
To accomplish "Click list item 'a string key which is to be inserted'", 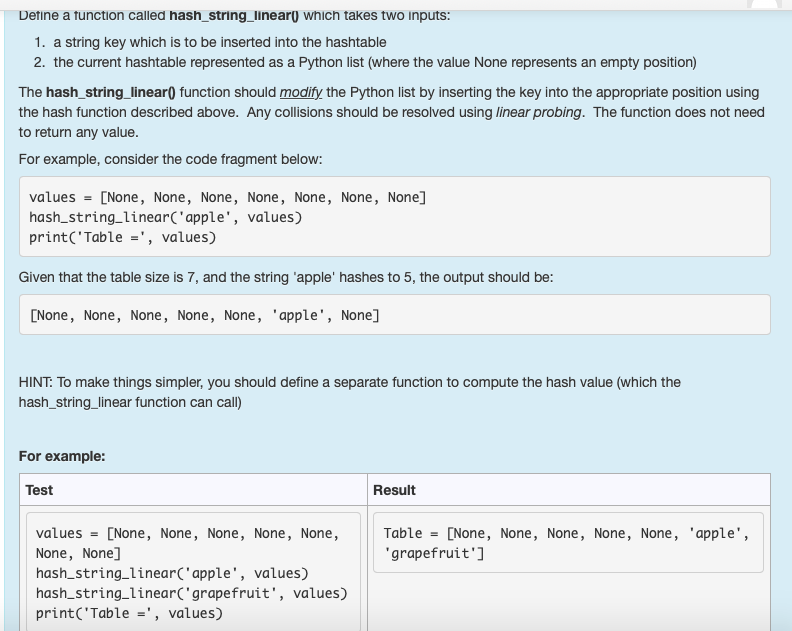I will 220,42.
